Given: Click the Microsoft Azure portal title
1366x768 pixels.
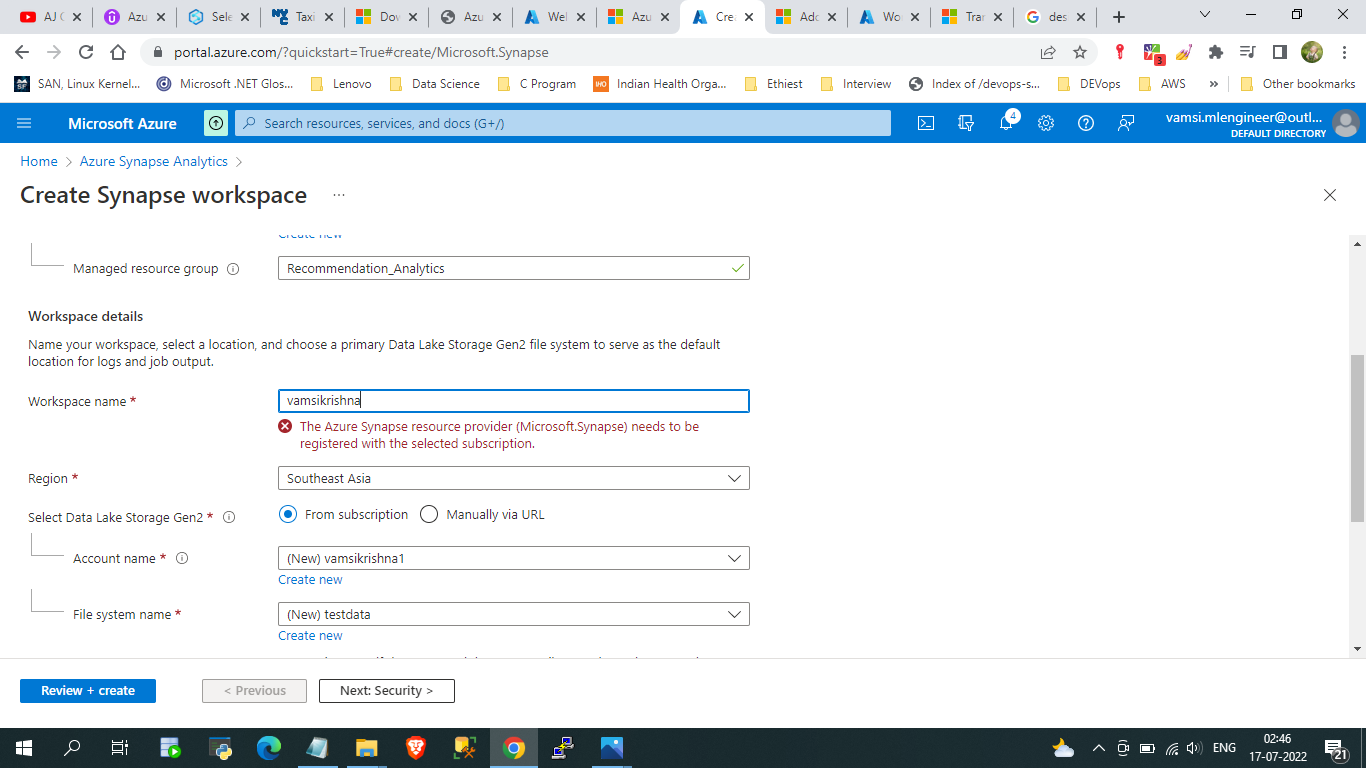Looking at the screenshot, I should [122, 124].
